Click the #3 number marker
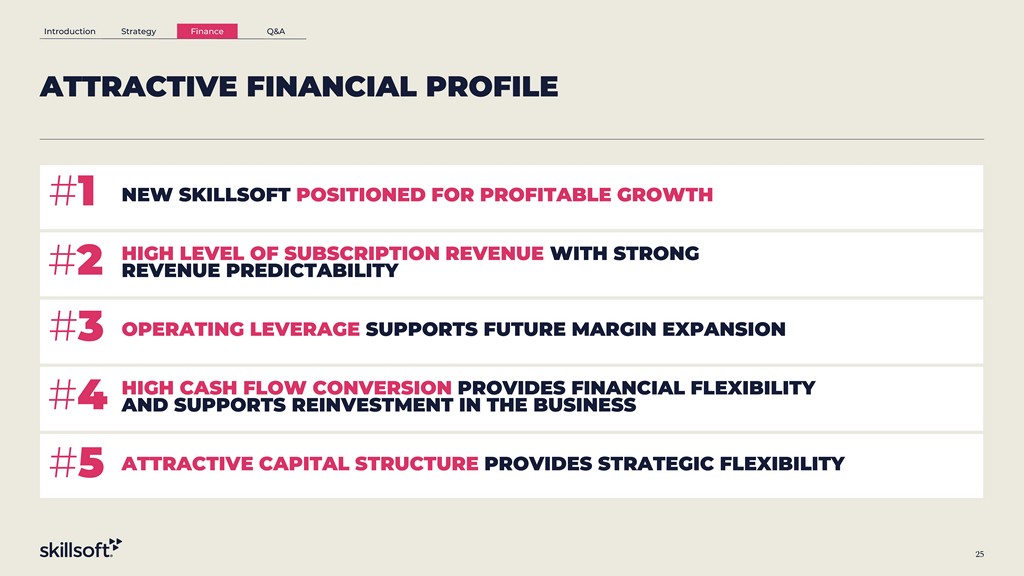The width and height of the screenshot is (1024, 576). [75, 328]
